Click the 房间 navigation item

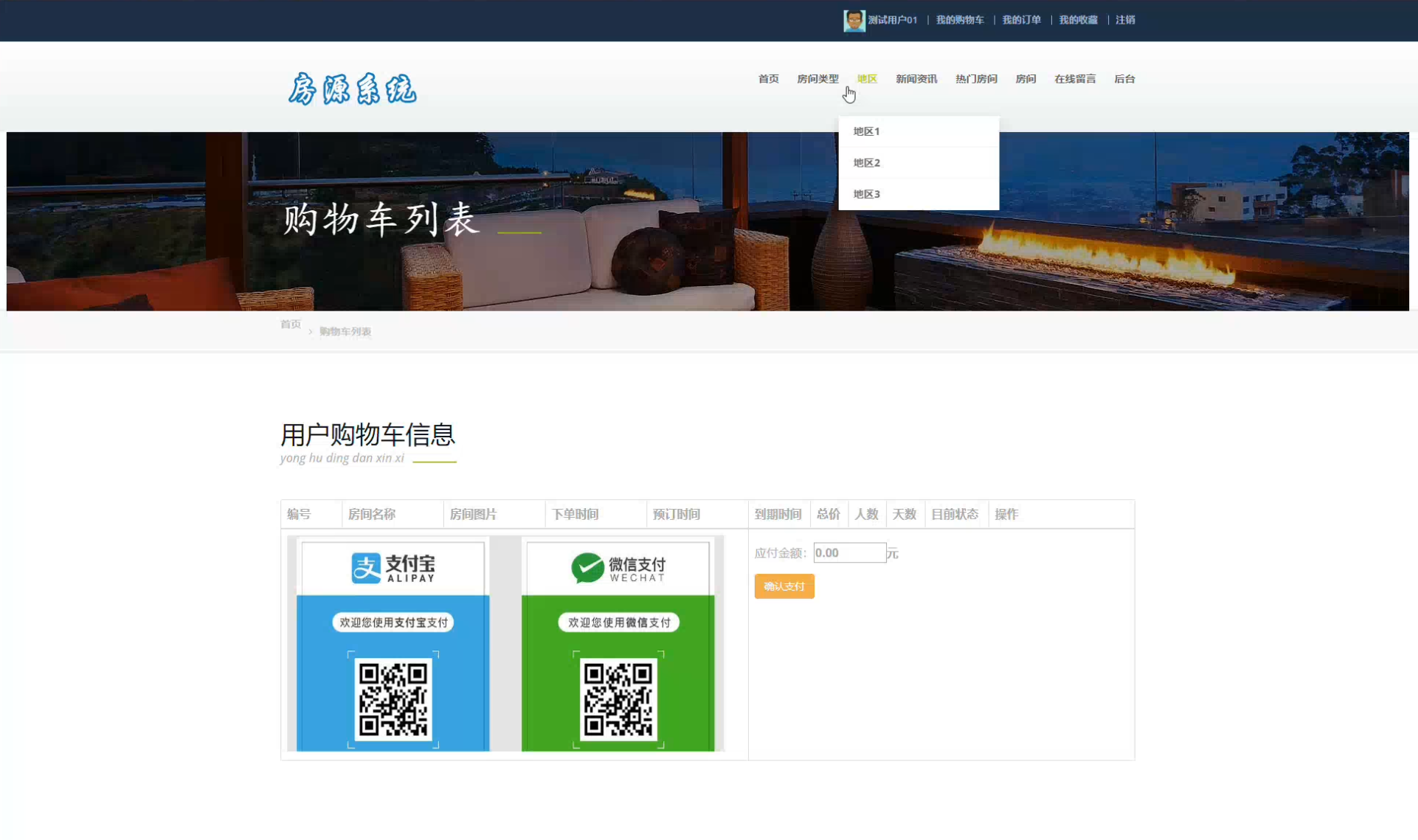1026,79
